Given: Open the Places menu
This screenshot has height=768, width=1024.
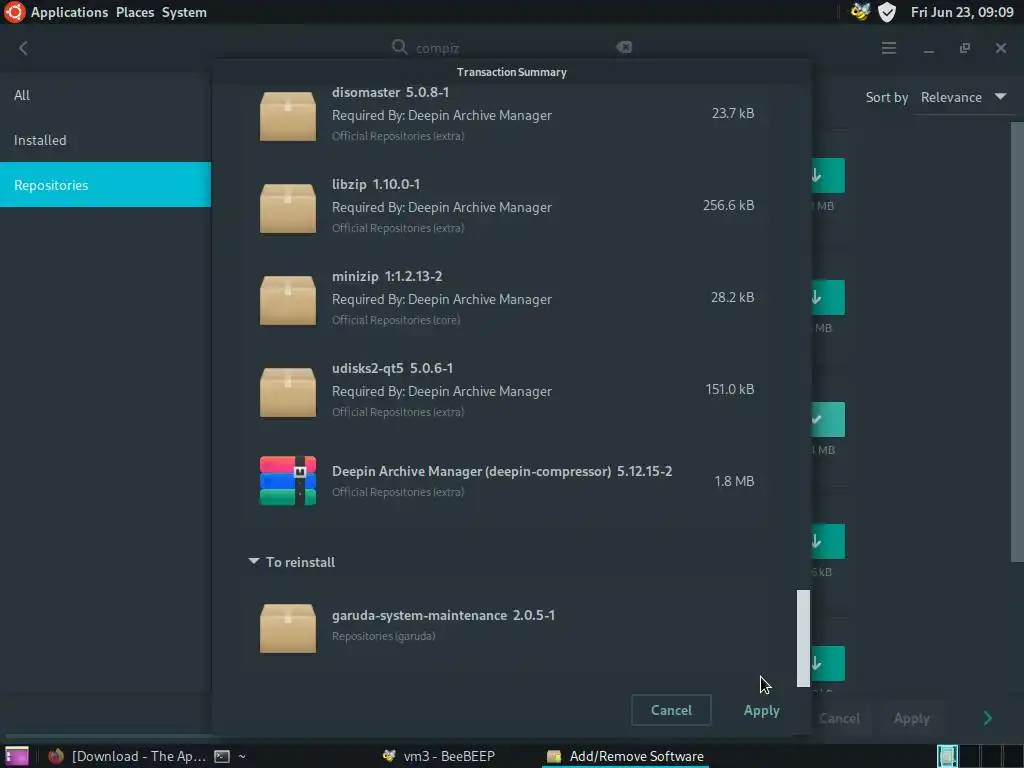Looking at the screenshot, I should coord(135,12).
